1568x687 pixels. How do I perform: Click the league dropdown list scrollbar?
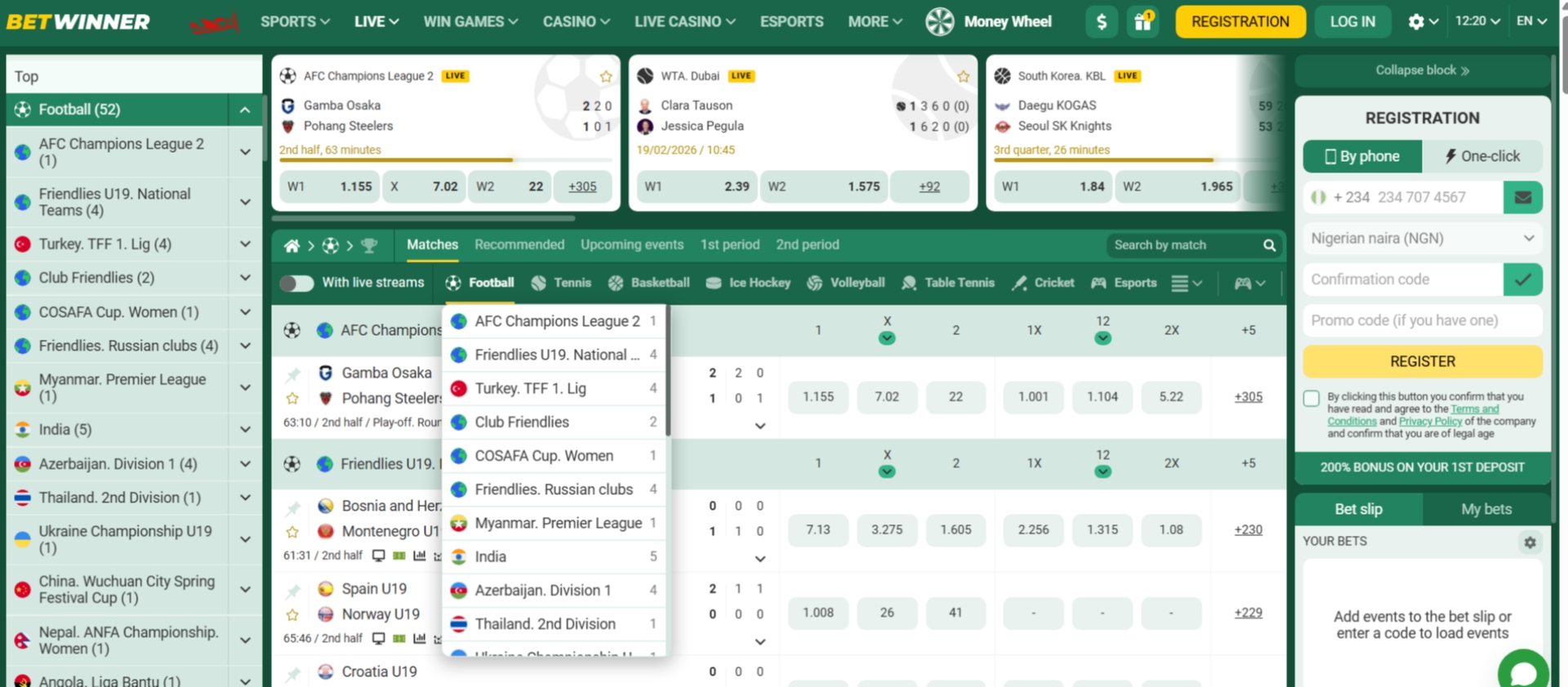[668, 371]
